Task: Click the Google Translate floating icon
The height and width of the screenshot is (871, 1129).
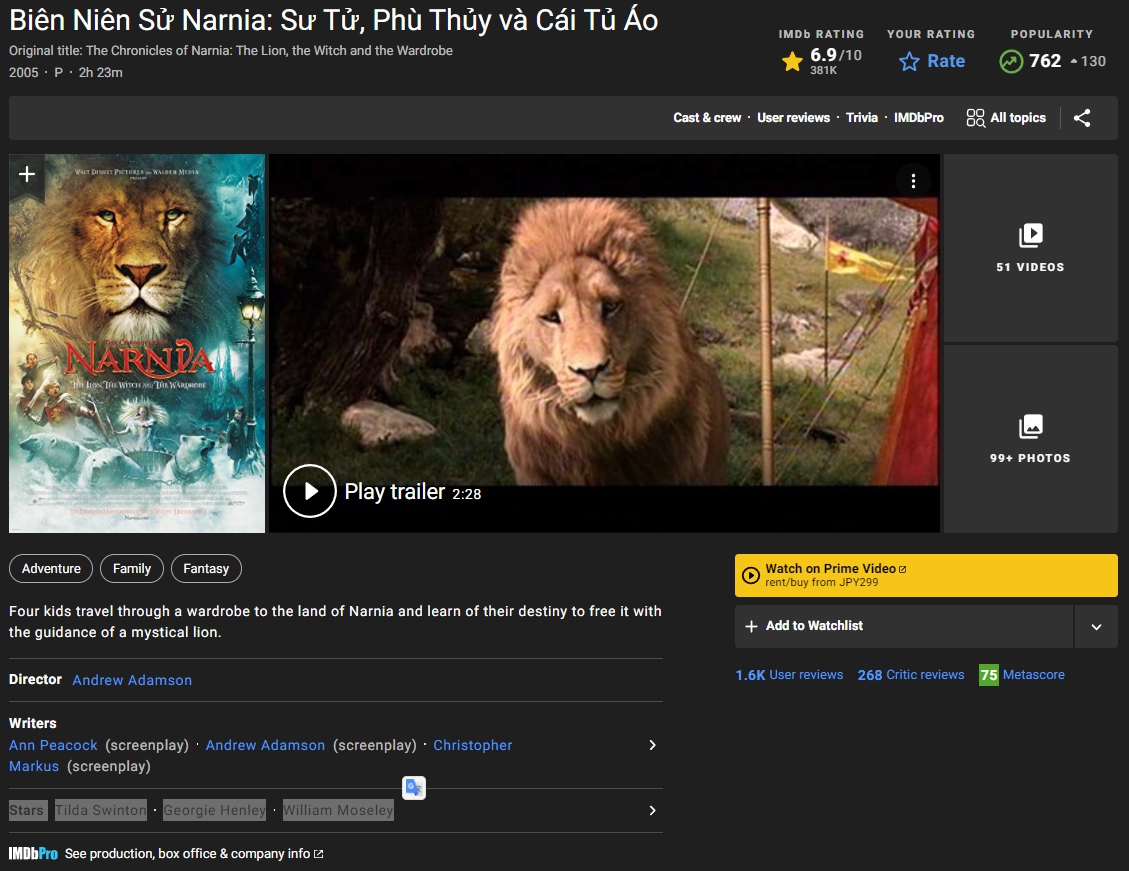Action: (x=414, y=787)
